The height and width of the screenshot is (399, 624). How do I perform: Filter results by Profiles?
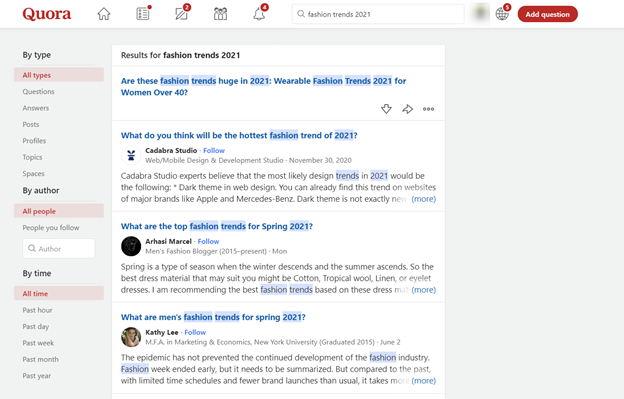tap(34, 141)
